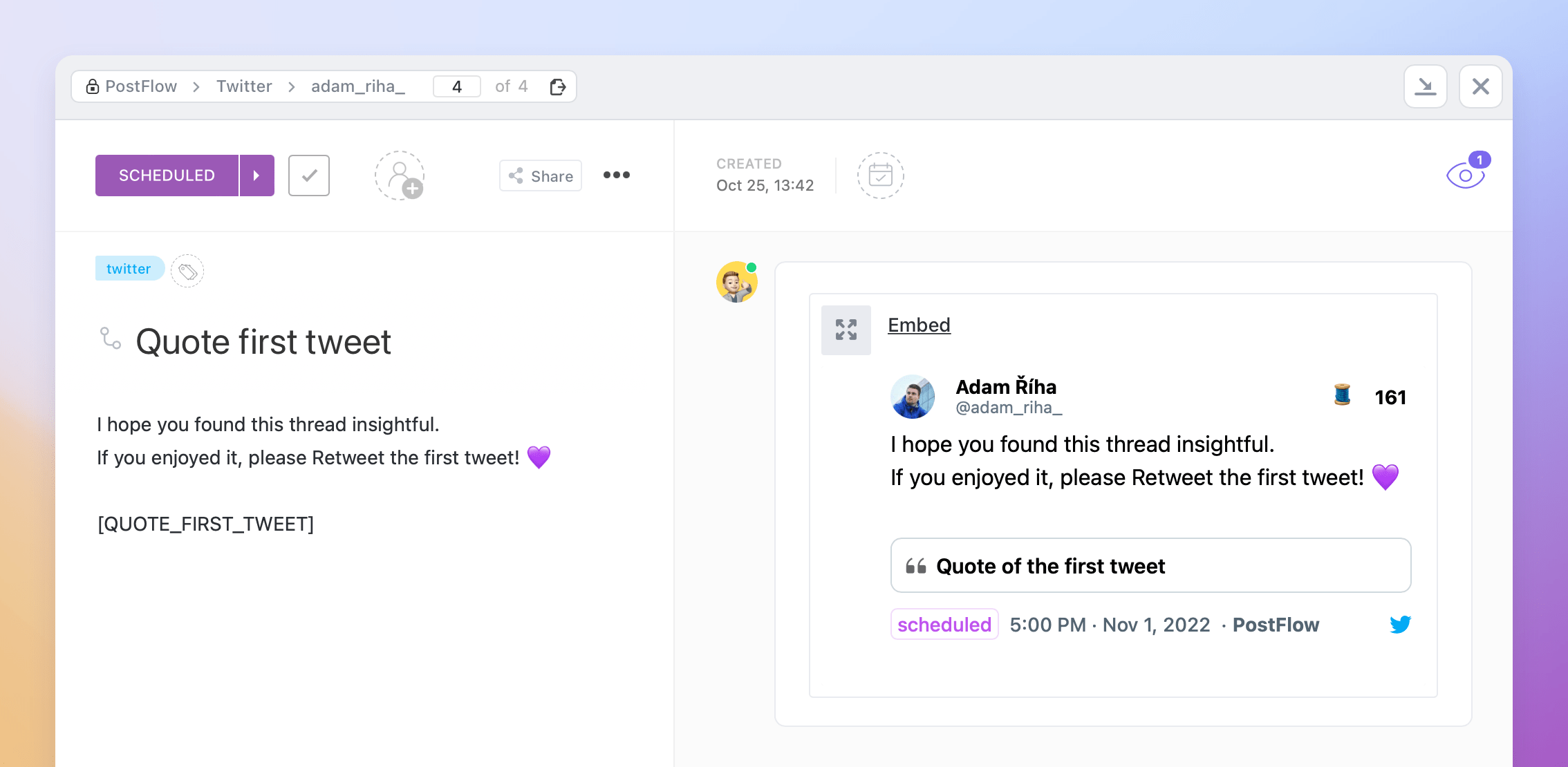Click the Embed link
This screenshot has height=767, width=1568.
(919, 325)
